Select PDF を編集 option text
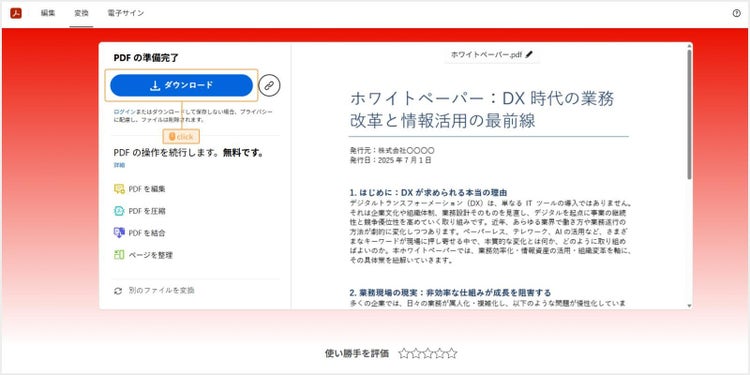 click(x=147, y=189)
